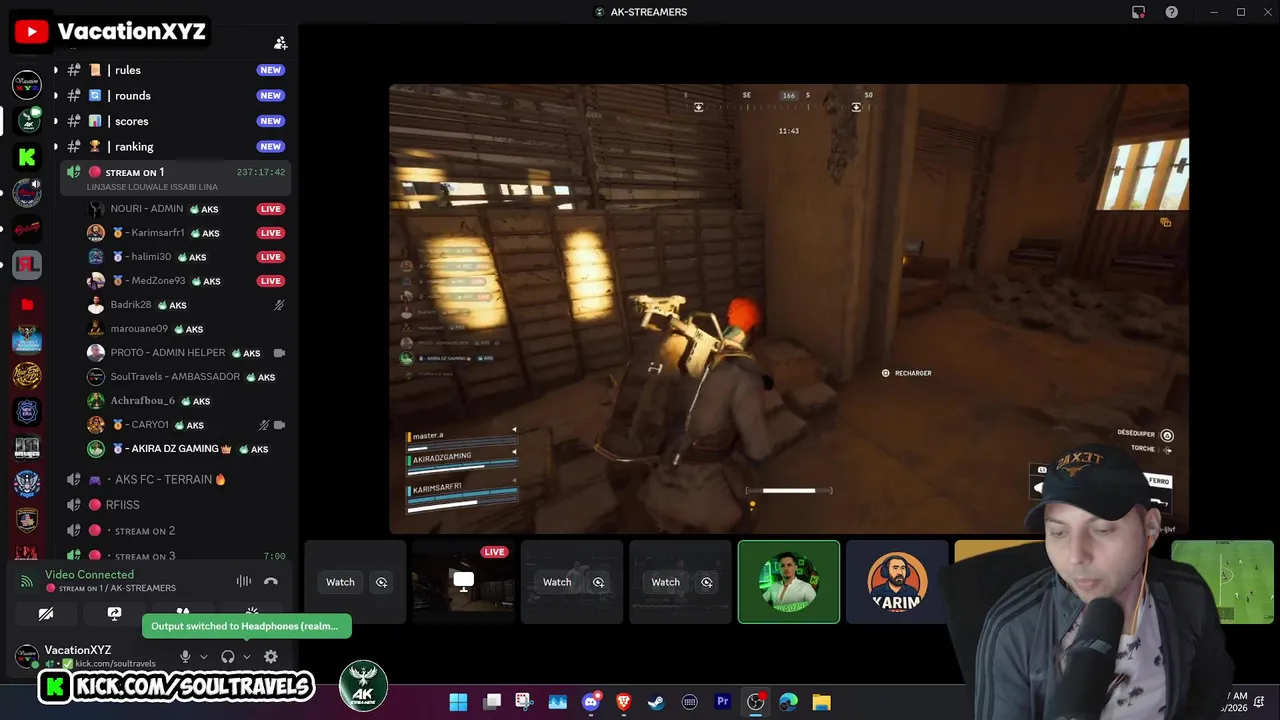Screen dimensions: 1280x720
Task: Select user Achrafbou_6 in voice channel
Action: [186, 401]
